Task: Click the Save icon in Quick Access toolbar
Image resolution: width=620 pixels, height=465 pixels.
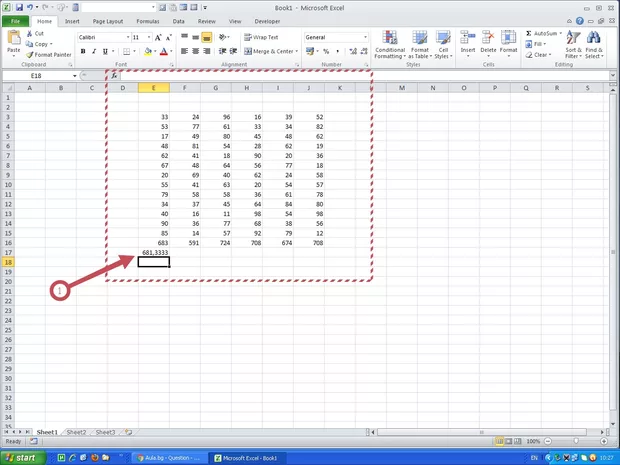Action: (x=18, y=7)
